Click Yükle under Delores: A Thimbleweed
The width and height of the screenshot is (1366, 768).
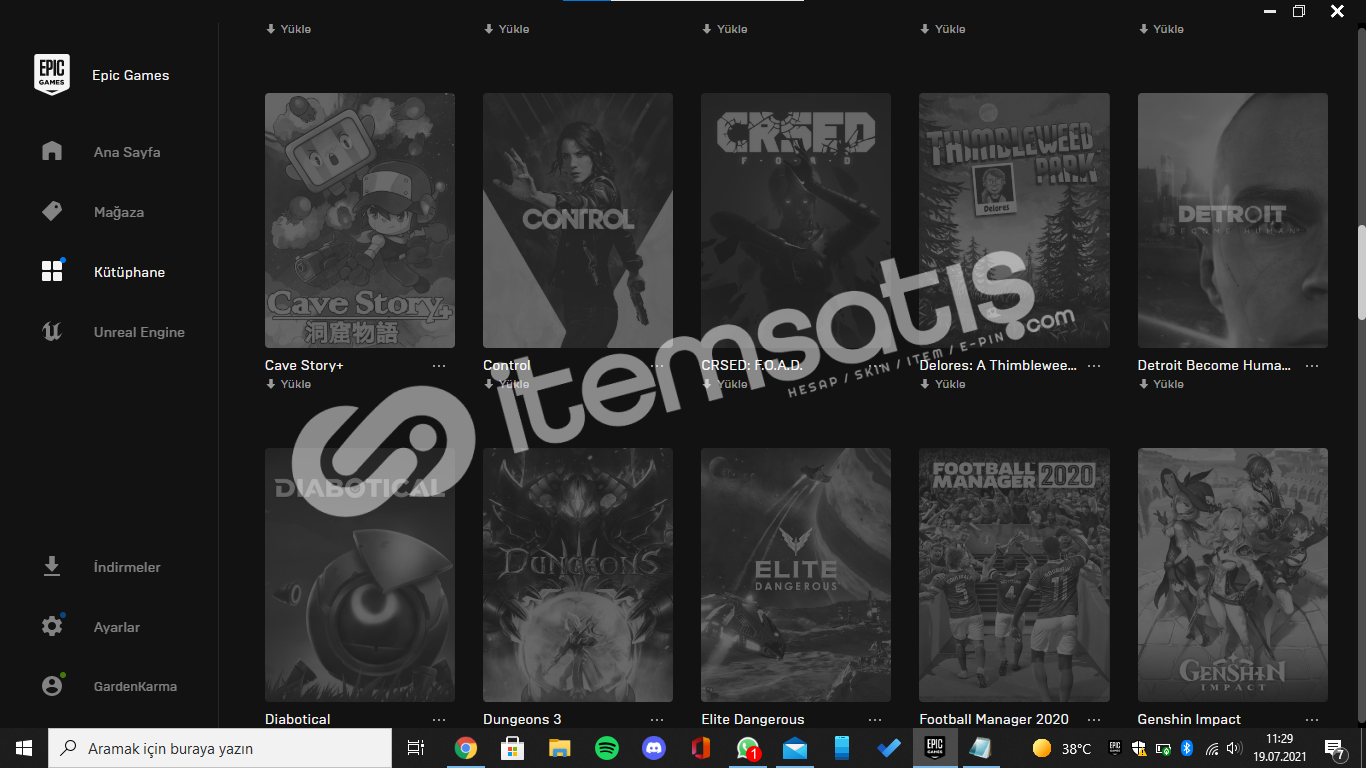pyautogui.click(x=943, y=384)
